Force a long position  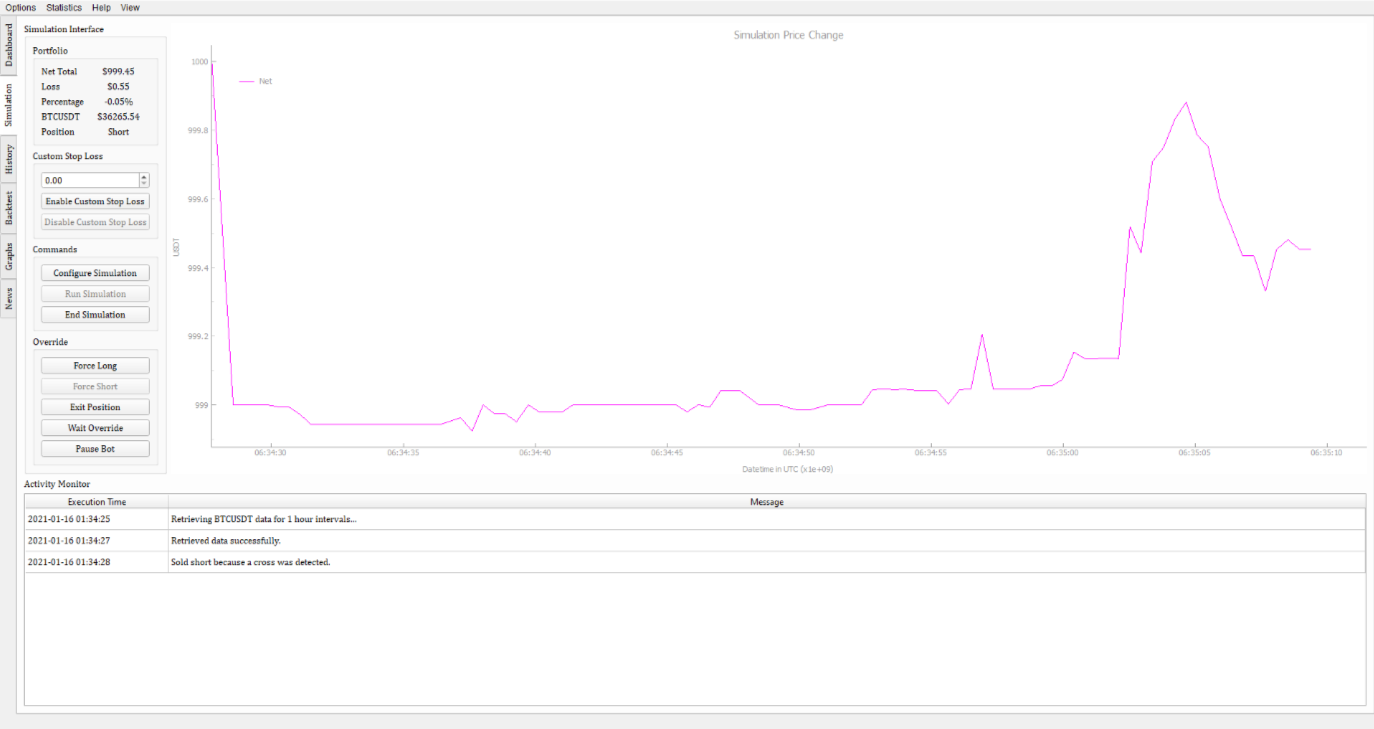[95, 366]
